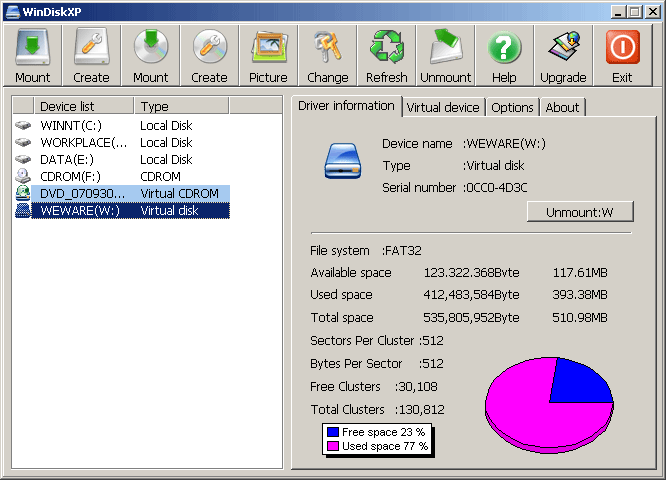Click the Device list column header
The image size is (666, 480).
(83, 106)
